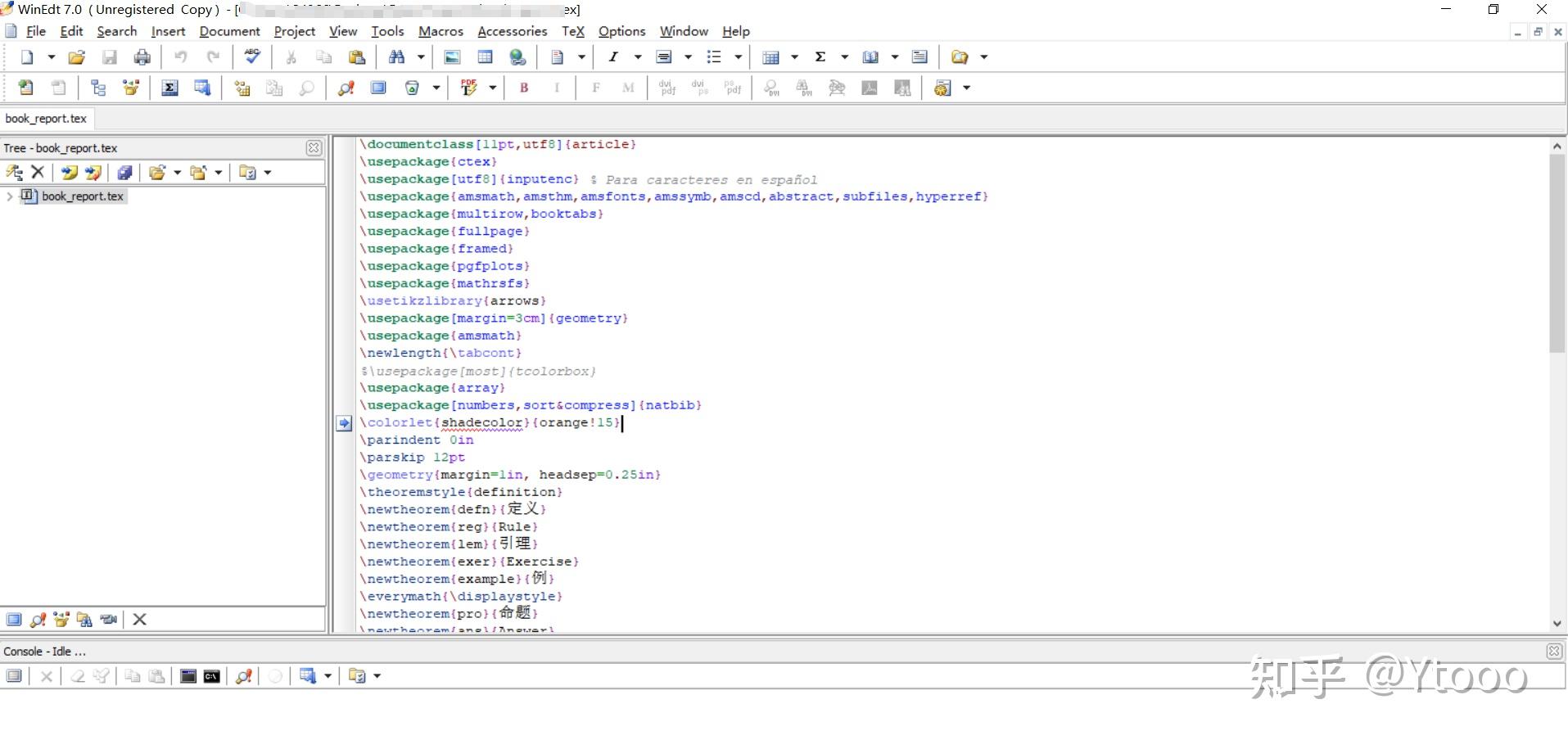Viewport: 1568px width, 740px height.
Task: Close the Tree panel
Action: pyautogui.click(x=314, y=148)
